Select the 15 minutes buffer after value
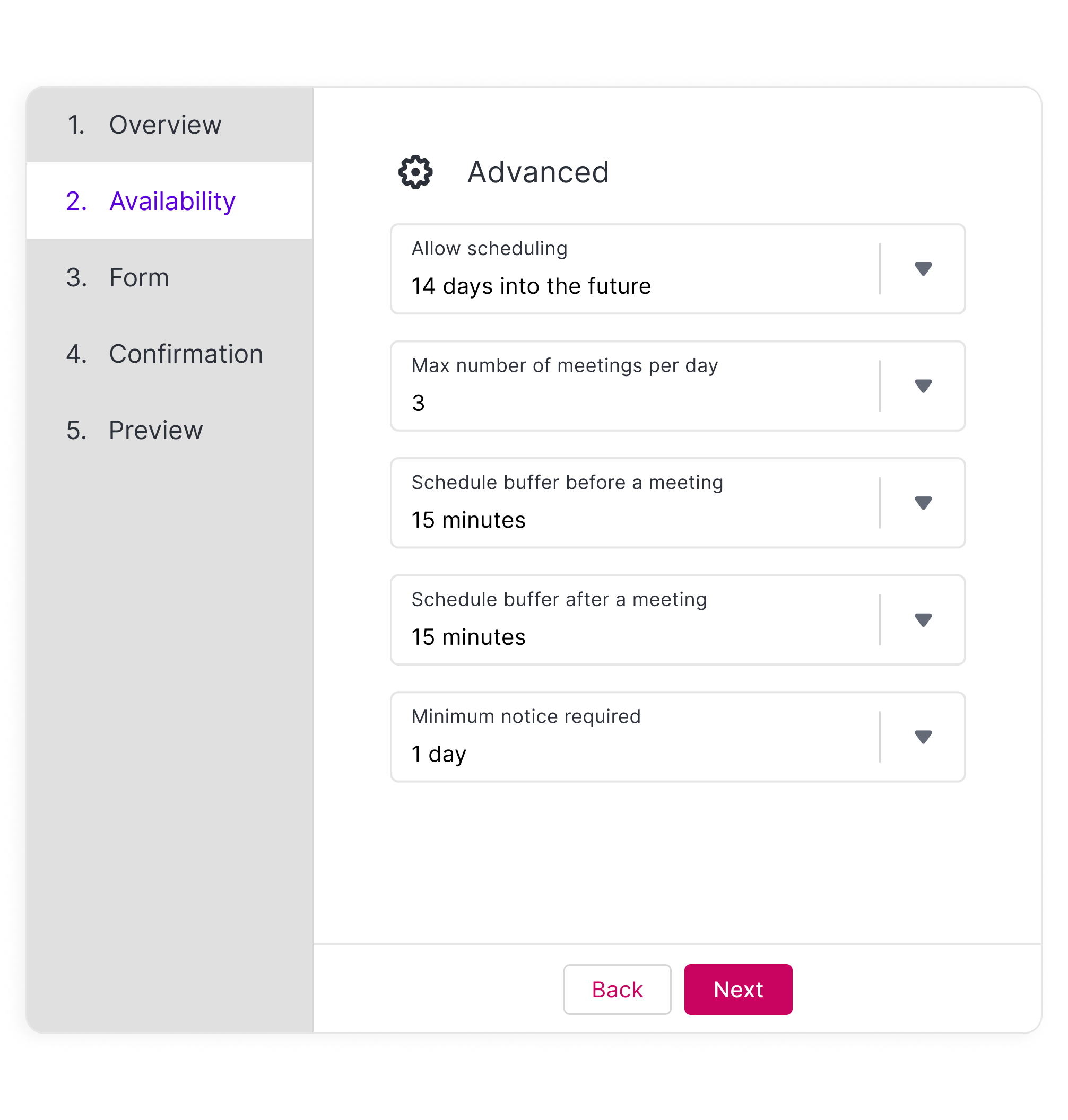The height and width of the screenshot is (1120, 1068). (468, 637)
